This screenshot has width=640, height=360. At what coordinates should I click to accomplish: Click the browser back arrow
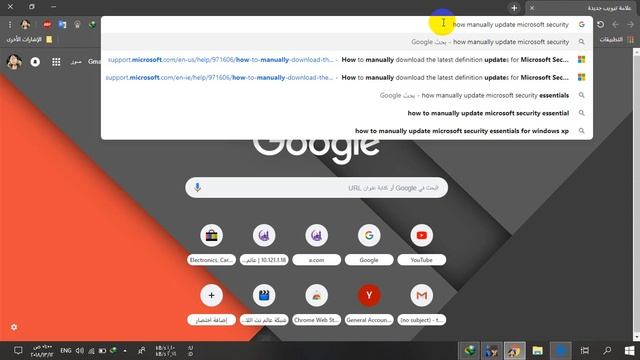tap(616, 24)
